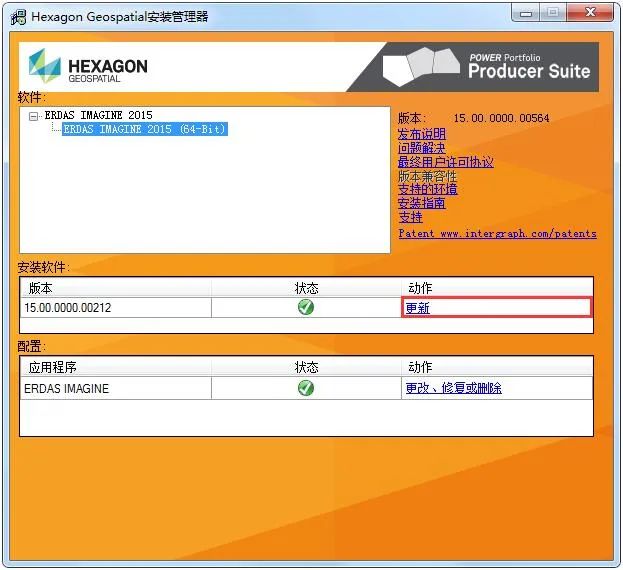This screenshot has height=570, width=623.
Task: Close the installation manager window
Action: 591,12
